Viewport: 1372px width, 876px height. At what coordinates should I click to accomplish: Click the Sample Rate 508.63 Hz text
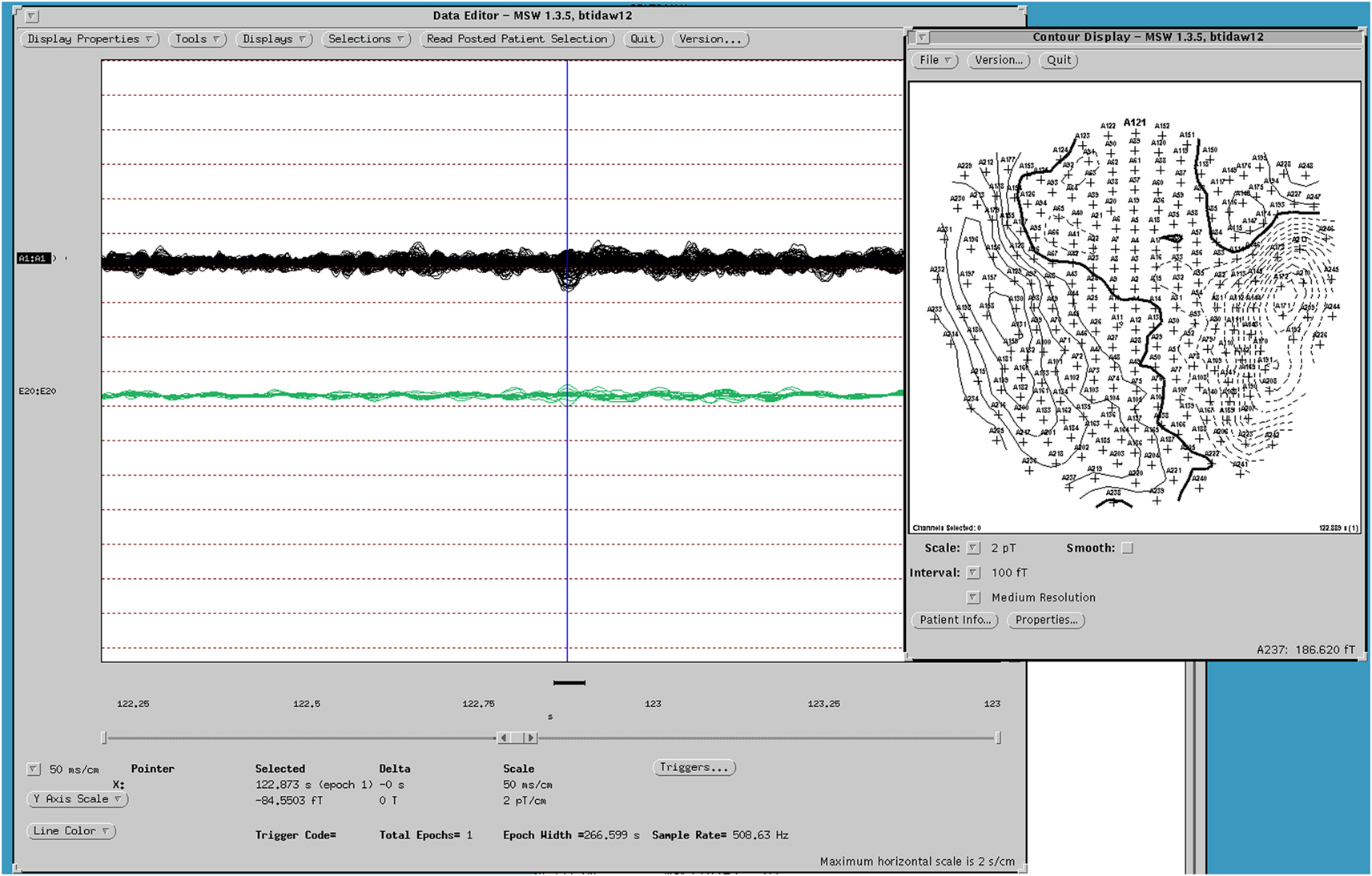click(720, 835)
